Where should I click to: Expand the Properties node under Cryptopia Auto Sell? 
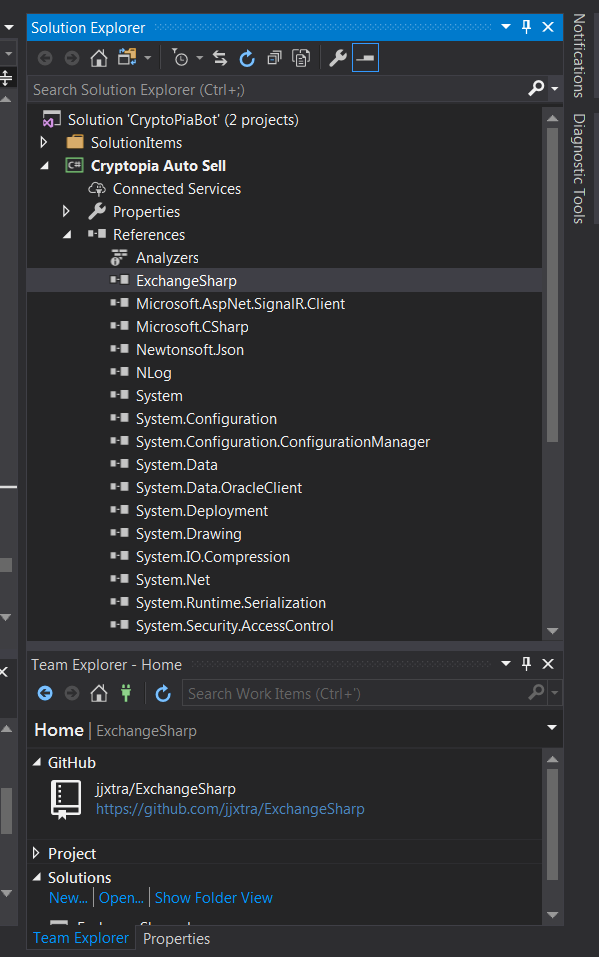click(67, 211)
